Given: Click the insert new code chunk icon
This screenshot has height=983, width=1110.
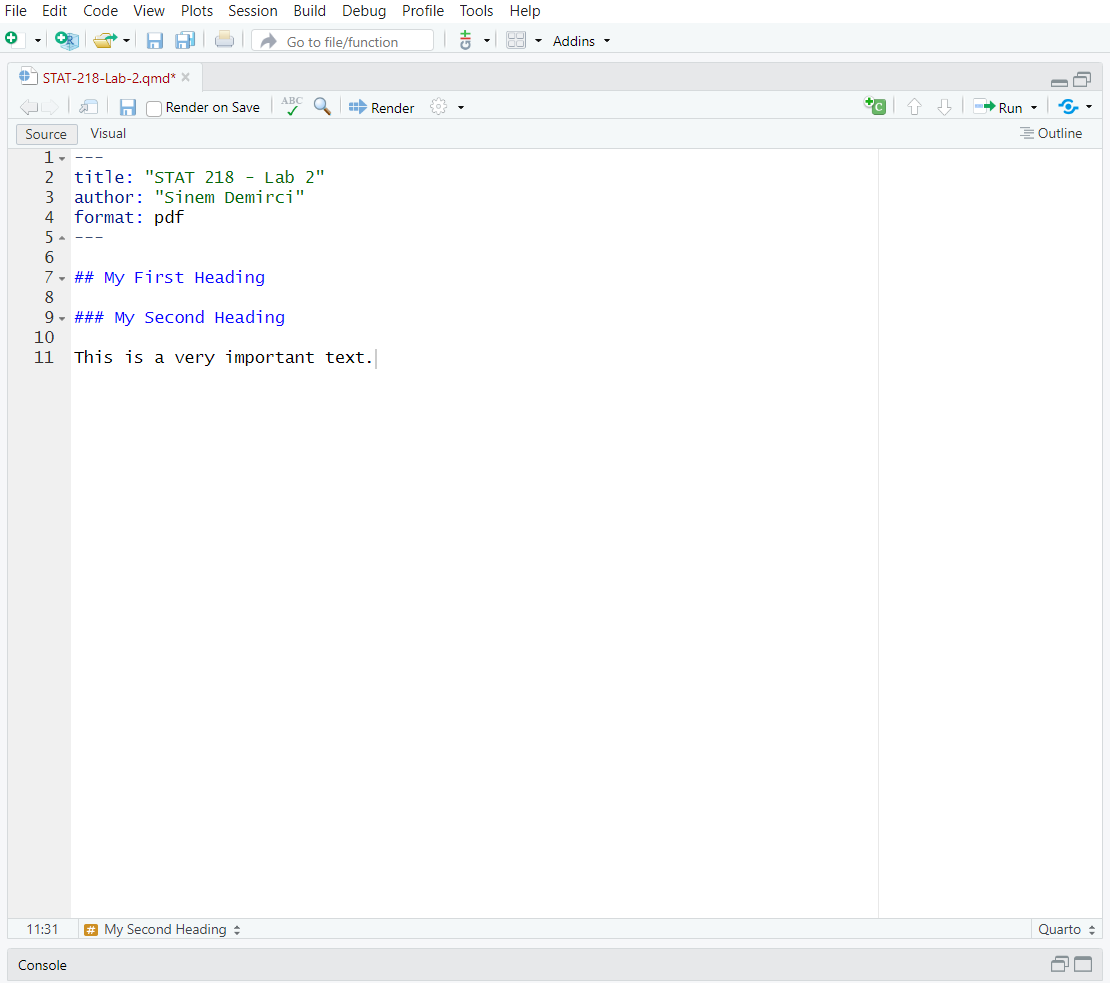Looking at the screenshot, I should click(875, 107).
